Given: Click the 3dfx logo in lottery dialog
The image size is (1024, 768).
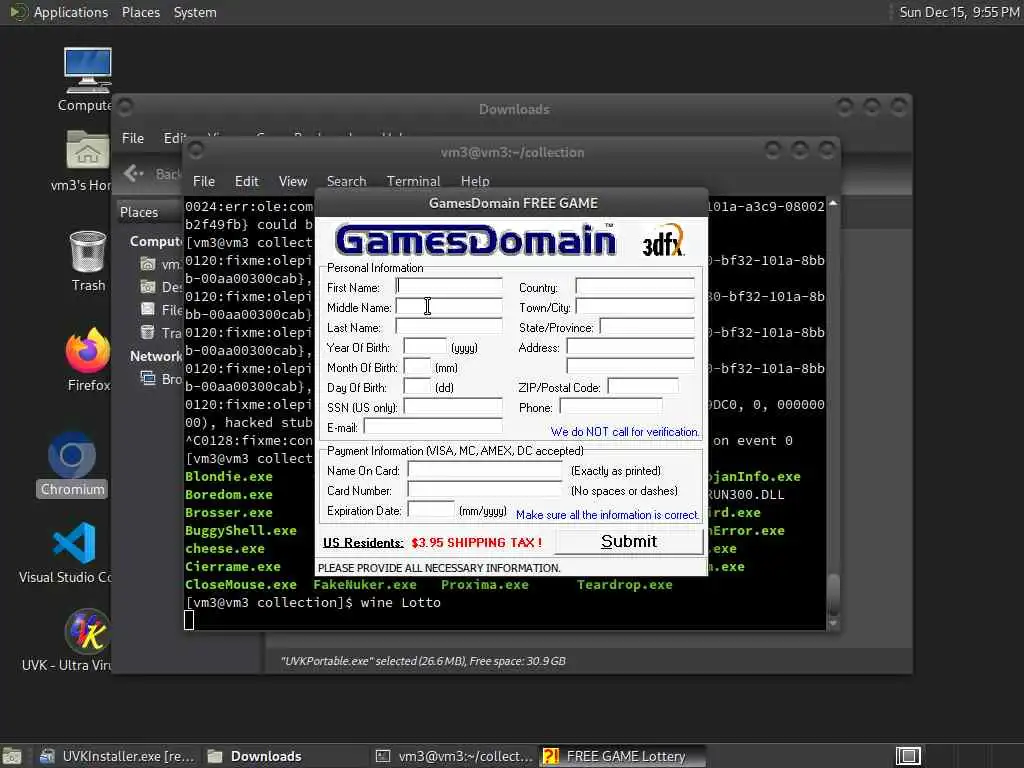Looking at the screenshot, I should (x=663, y=241).
